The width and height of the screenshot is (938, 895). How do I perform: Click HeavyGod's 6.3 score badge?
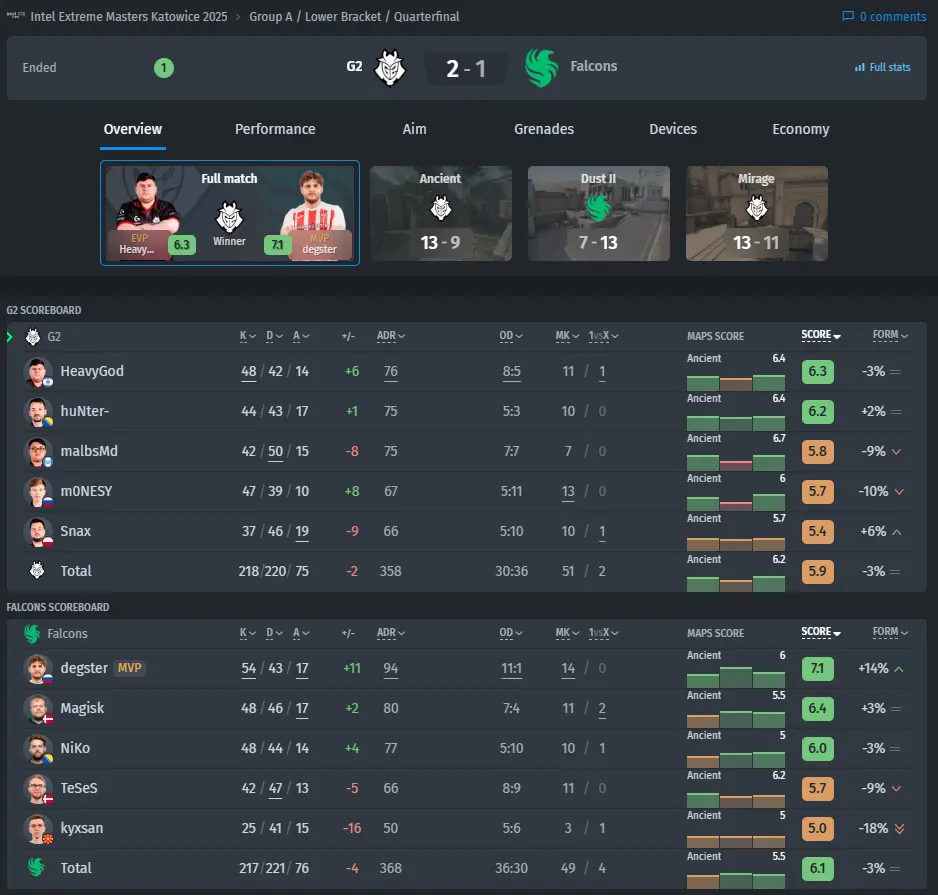click(818, 372)
